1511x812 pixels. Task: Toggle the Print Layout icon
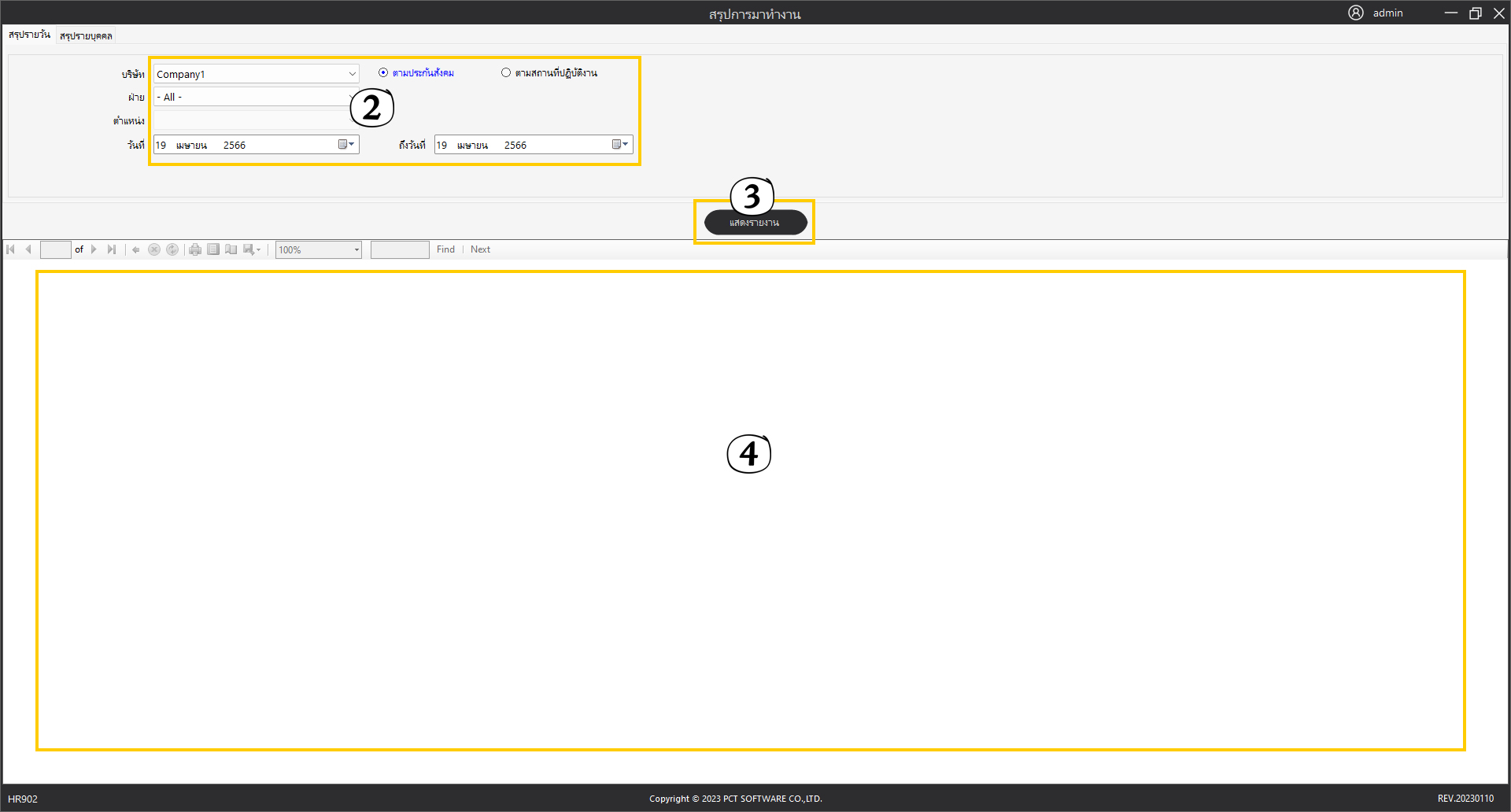pyautogui.click(x=213, y=249)
